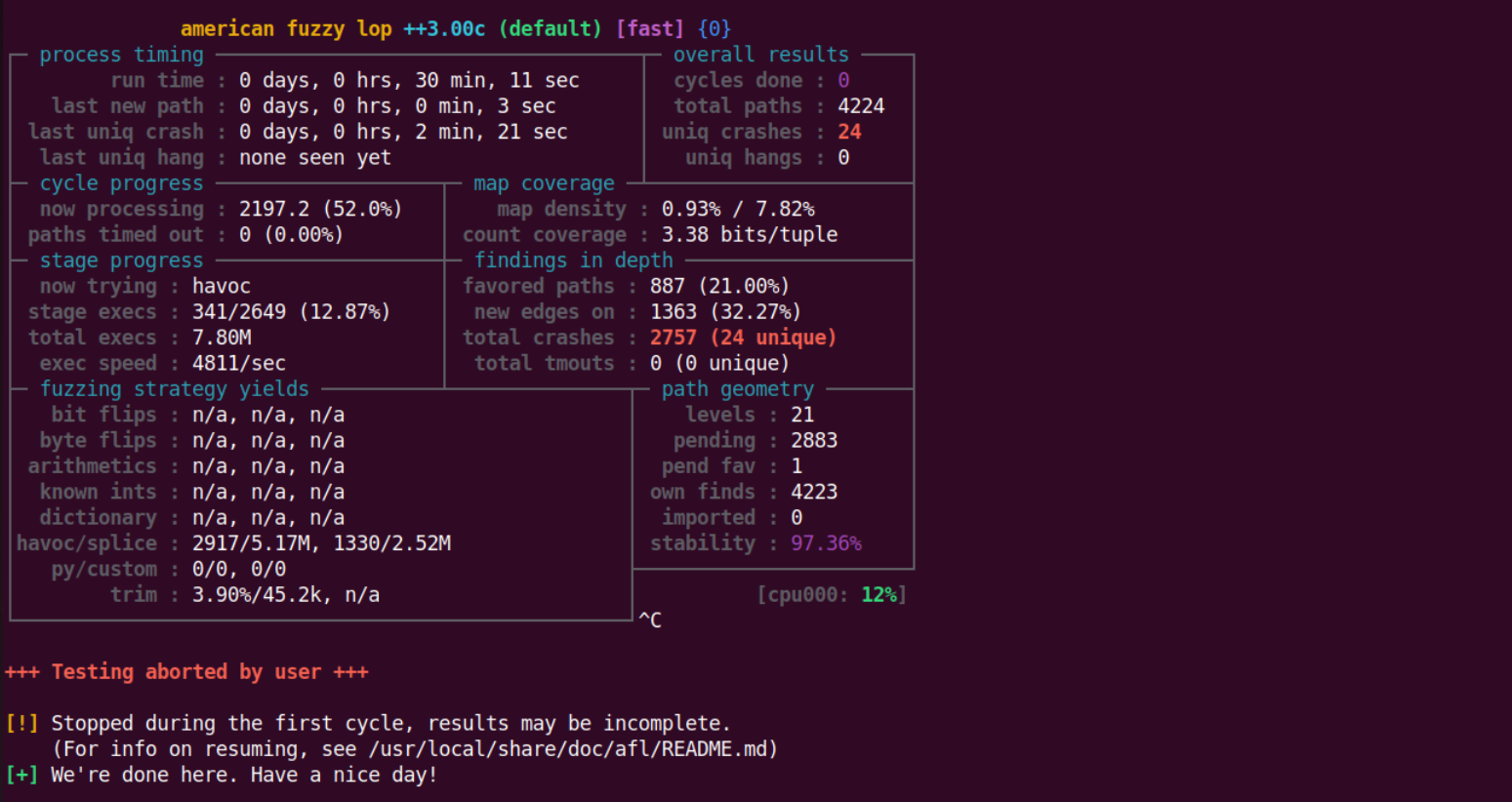Screen dimensions: 1512x802
Task: Click the map density value
Action: click(737, 209)
